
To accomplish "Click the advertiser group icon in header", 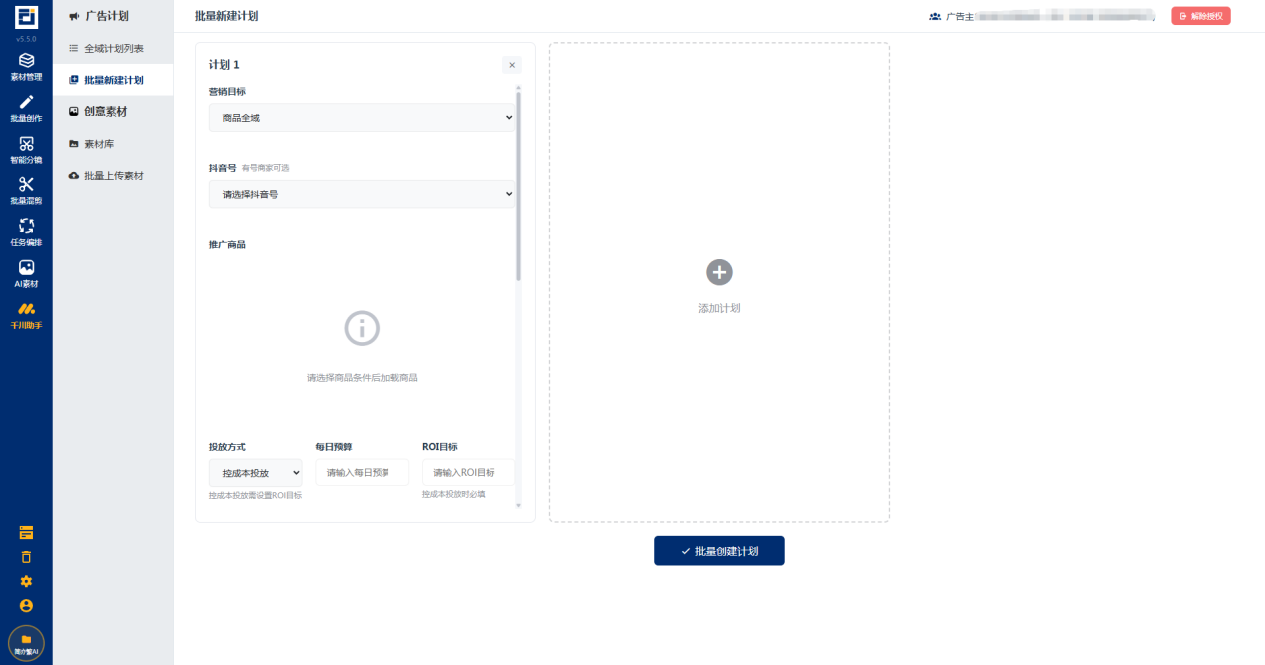I will [935, 16].
